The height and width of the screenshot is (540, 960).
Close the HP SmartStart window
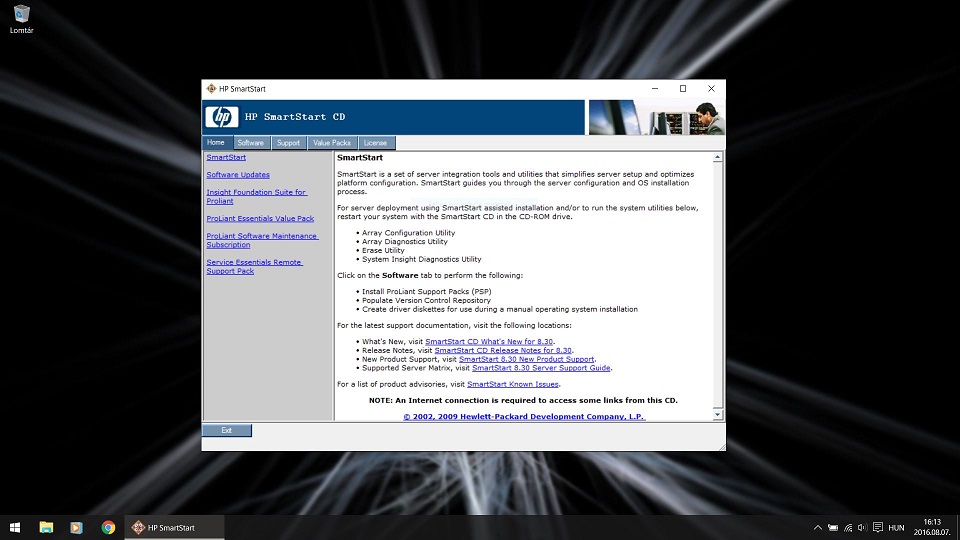(711, 89)
